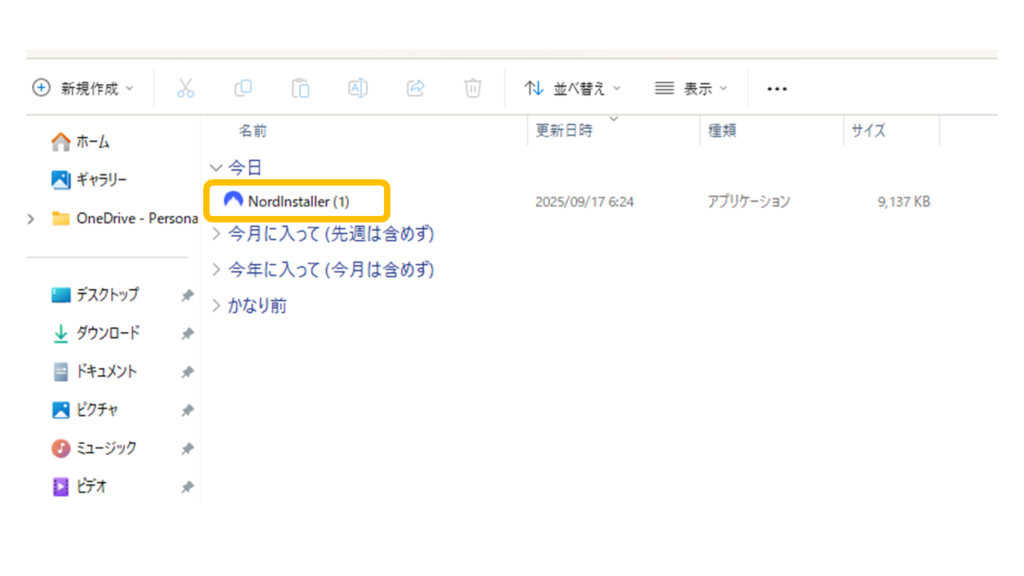
Task: Click the Share icon in toolbar
Action: (416, 88)
